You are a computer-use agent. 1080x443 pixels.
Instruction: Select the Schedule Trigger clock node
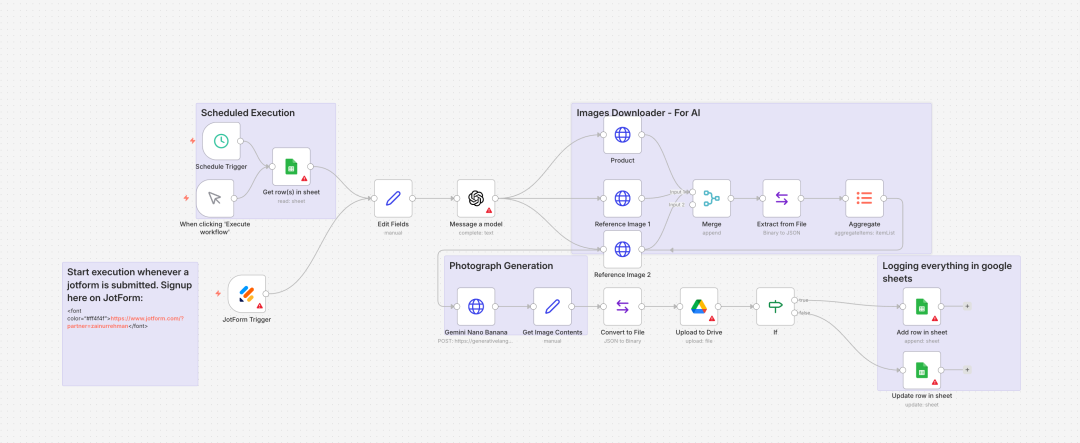point(222,141)
